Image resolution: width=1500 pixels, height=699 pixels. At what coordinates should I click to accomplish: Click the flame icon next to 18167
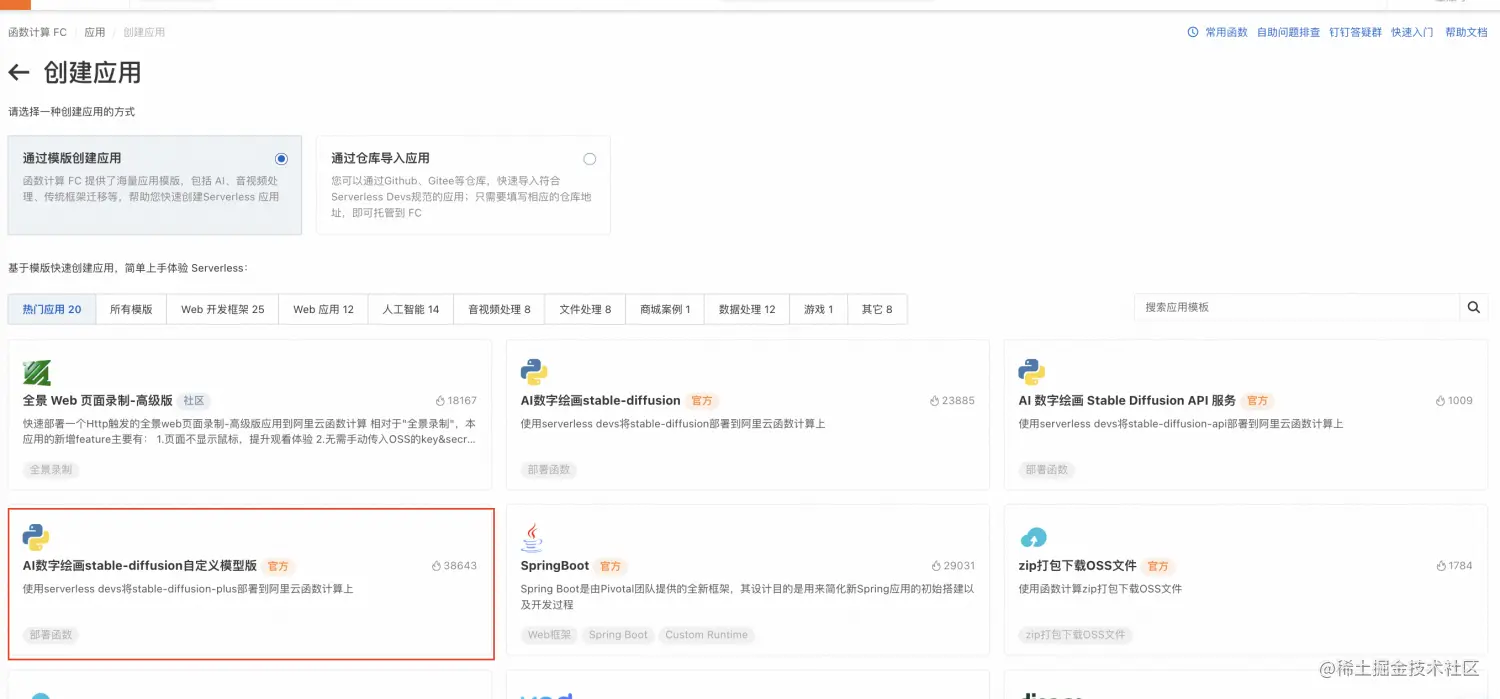tap(440, 400)
